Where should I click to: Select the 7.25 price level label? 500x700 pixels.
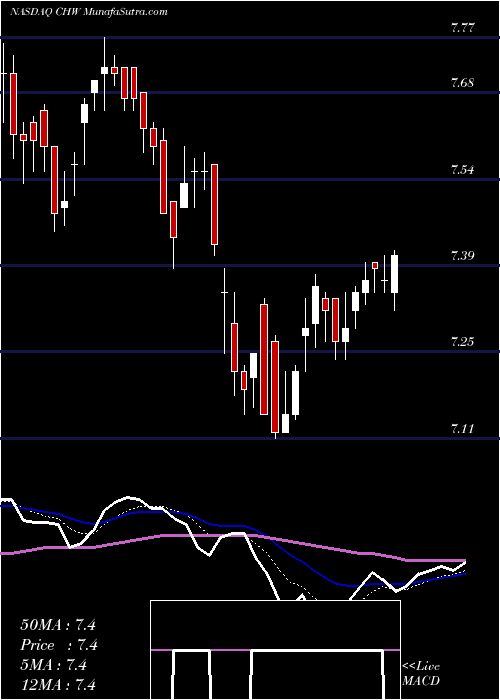click(x=463, y=342)
